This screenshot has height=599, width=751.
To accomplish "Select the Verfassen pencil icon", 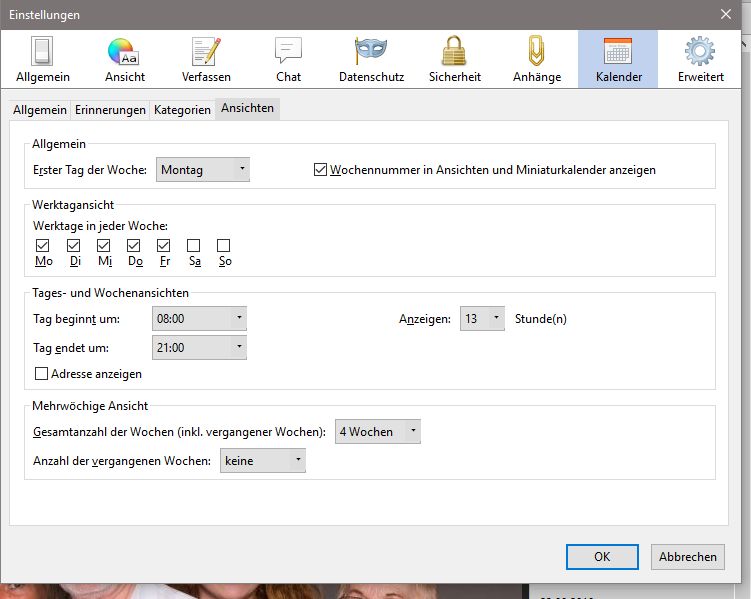I will pyautogui.click(x=206, y=59).
